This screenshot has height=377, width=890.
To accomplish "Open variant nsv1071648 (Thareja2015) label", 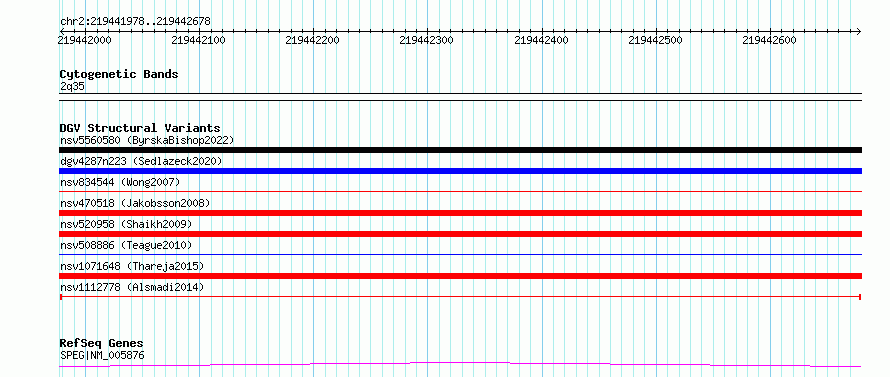I will pyautogui.click(x=132, y=266).
